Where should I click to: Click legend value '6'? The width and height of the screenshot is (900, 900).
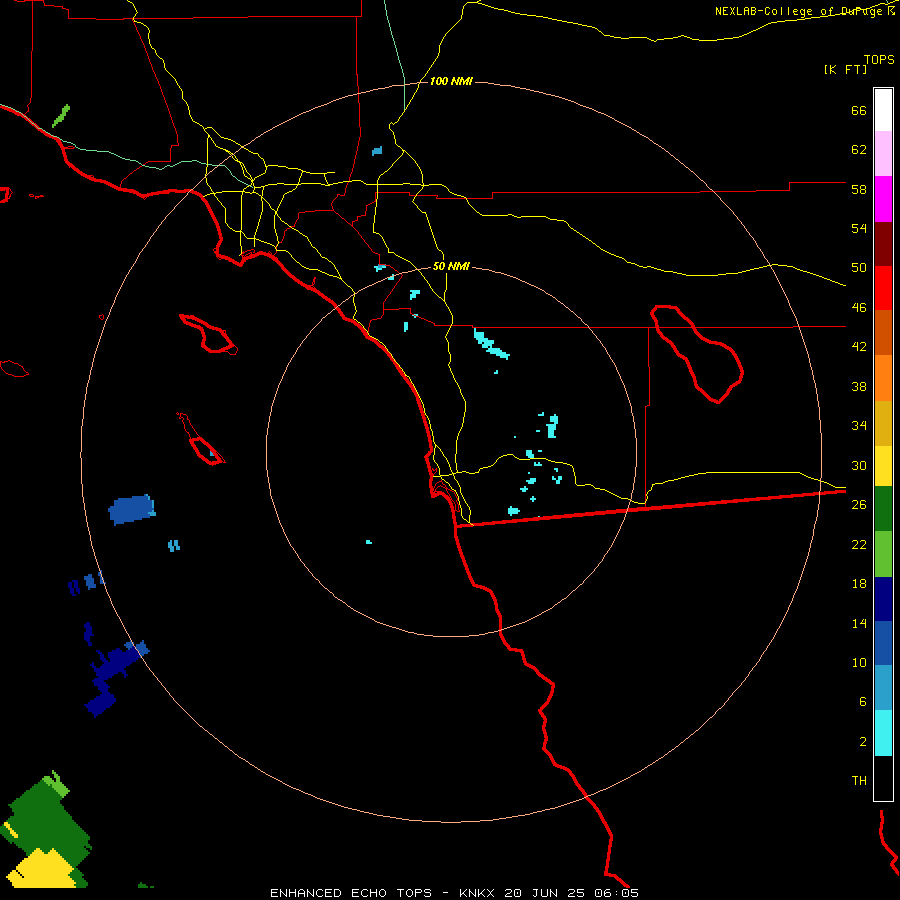pos(863,701)
